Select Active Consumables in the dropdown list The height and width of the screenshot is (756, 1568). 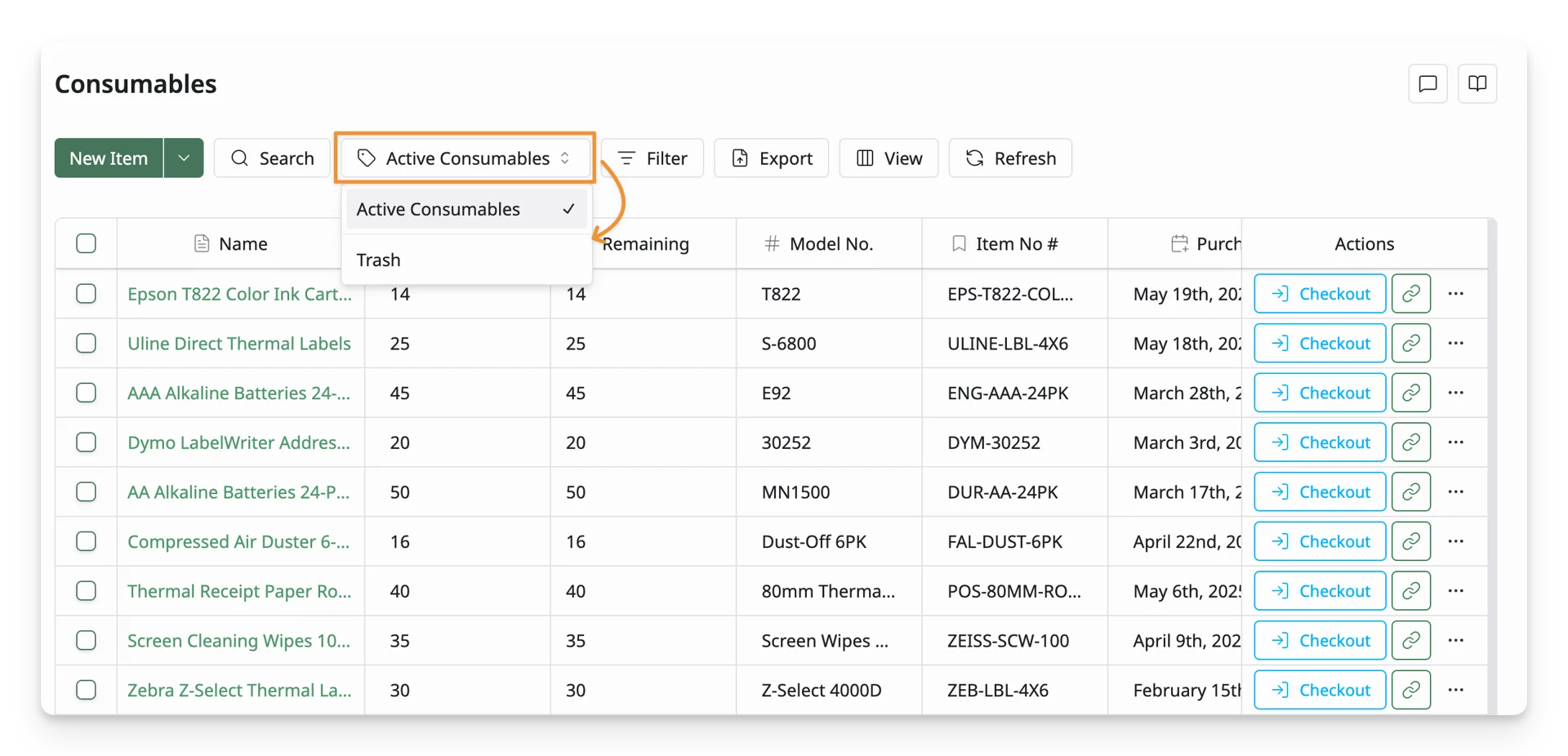(x=465, y=209)
